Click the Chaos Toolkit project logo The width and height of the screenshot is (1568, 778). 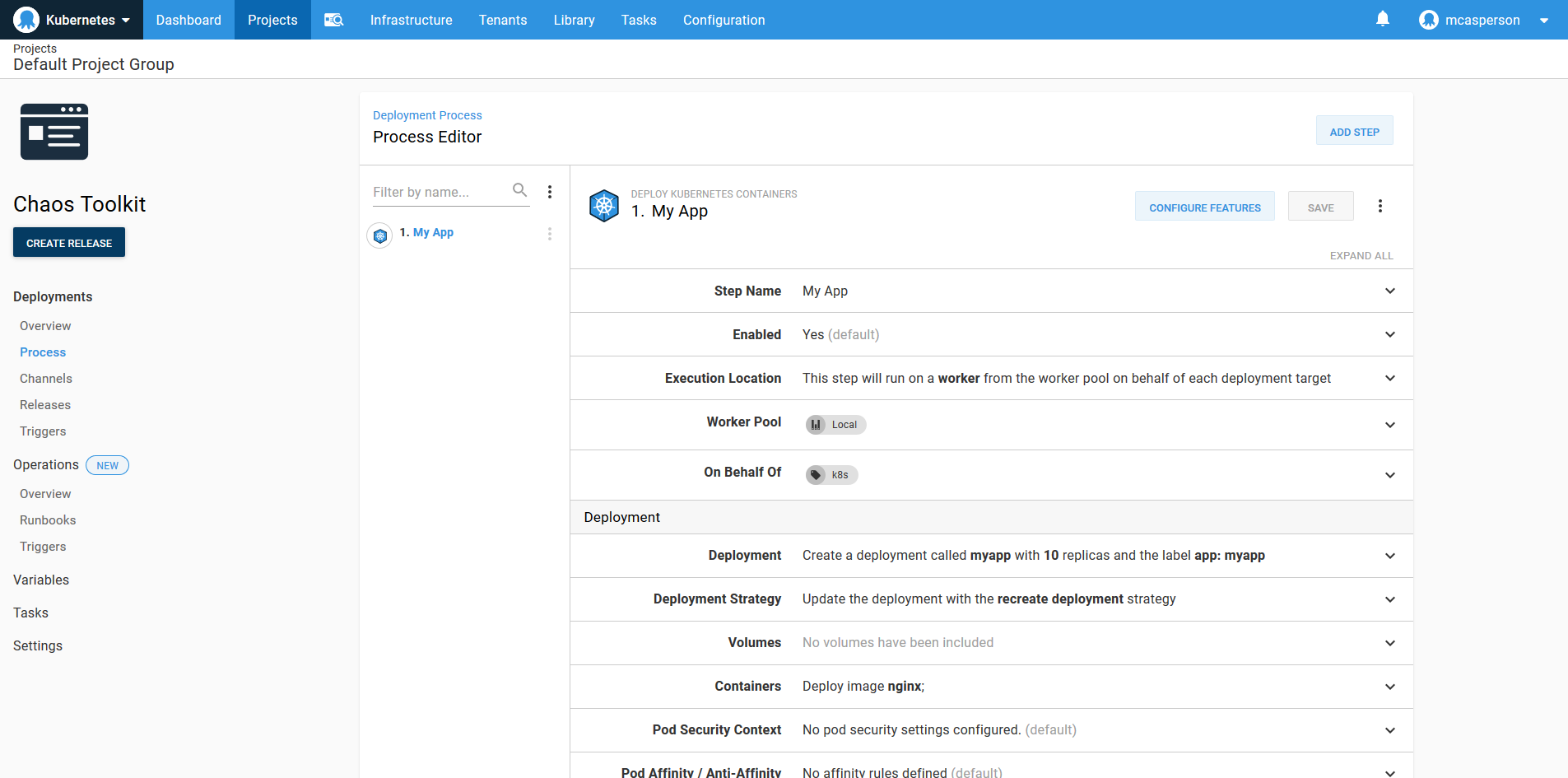[54, 132]
